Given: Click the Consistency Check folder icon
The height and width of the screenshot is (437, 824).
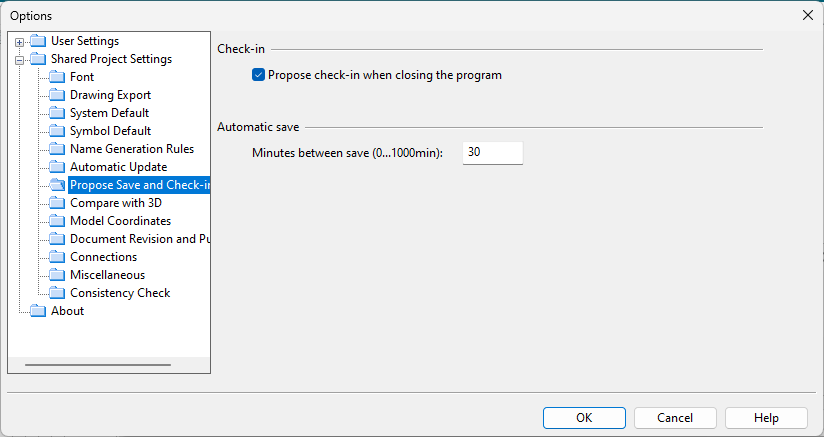Looking at the screenshot, I should 58,293.
